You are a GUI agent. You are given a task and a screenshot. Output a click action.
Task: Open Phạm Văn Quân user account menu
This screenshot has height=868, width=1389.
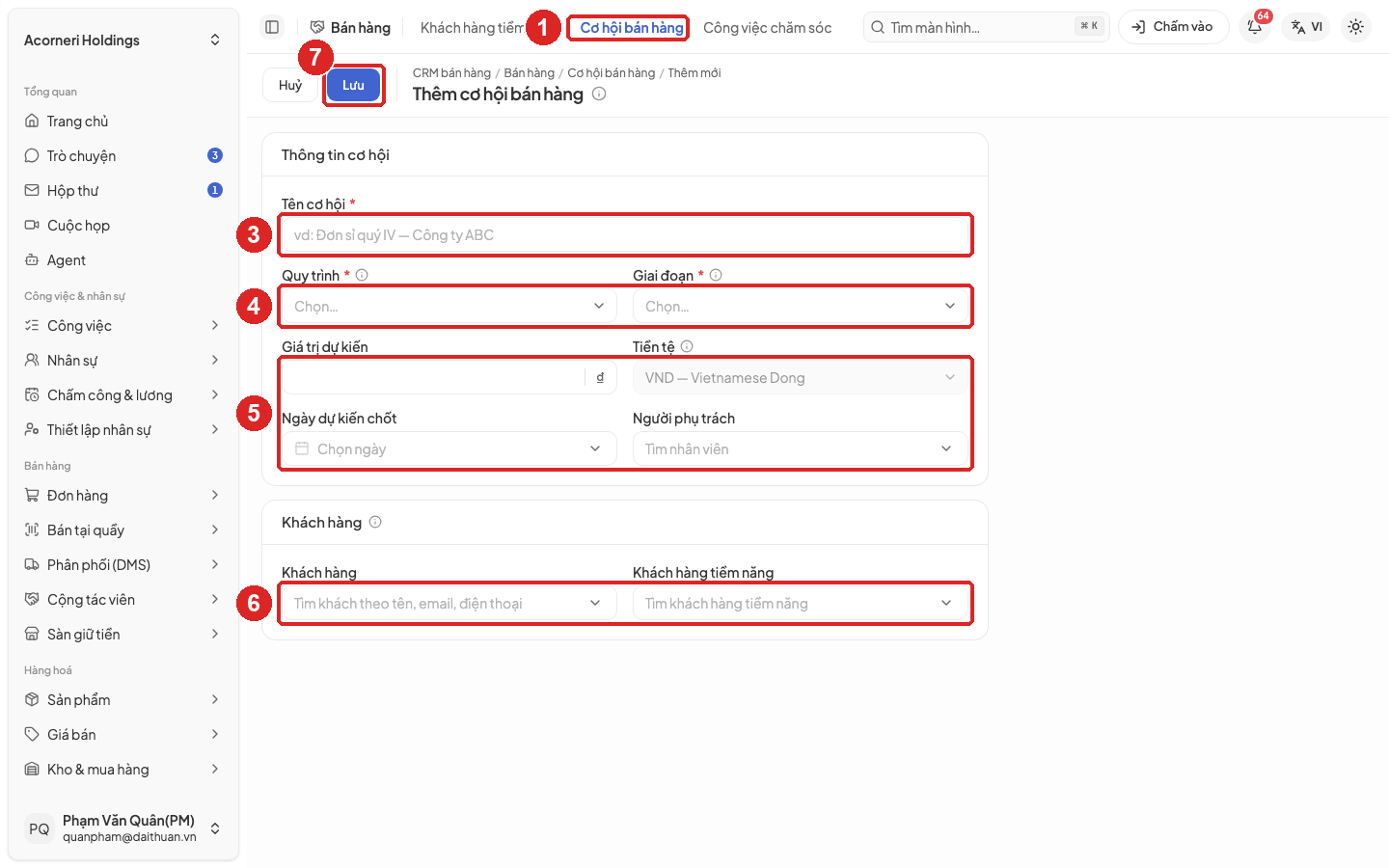point(123,828)
